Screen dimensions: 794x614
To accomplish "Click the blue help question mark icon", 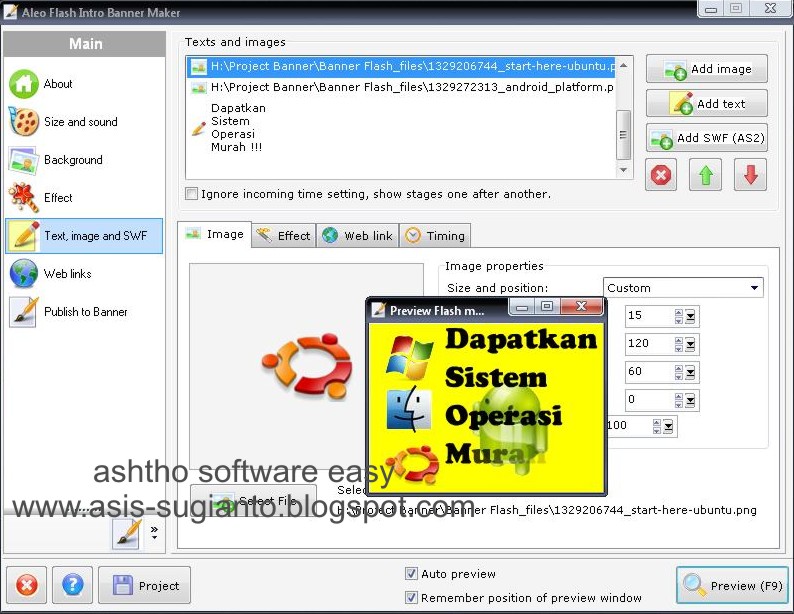I will pyautogui.click(x=72, y=585).
